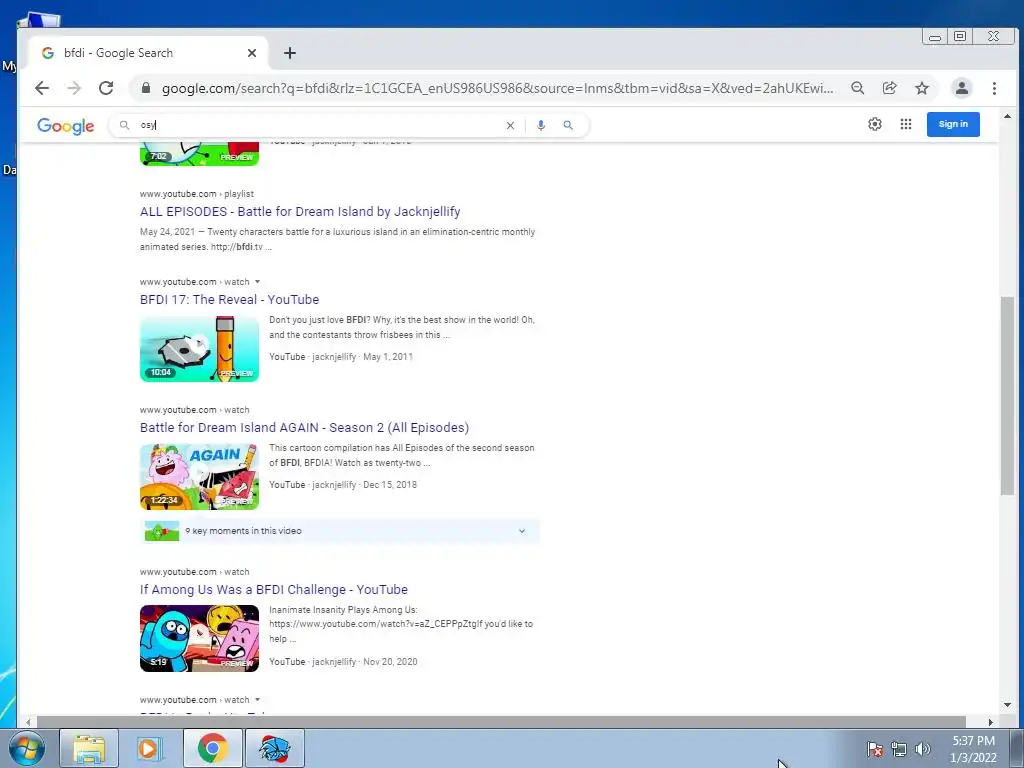Close the bfdi Google Search tab
The width and height of the screenshot is (1024, 768).
click(x=251, y=53)
